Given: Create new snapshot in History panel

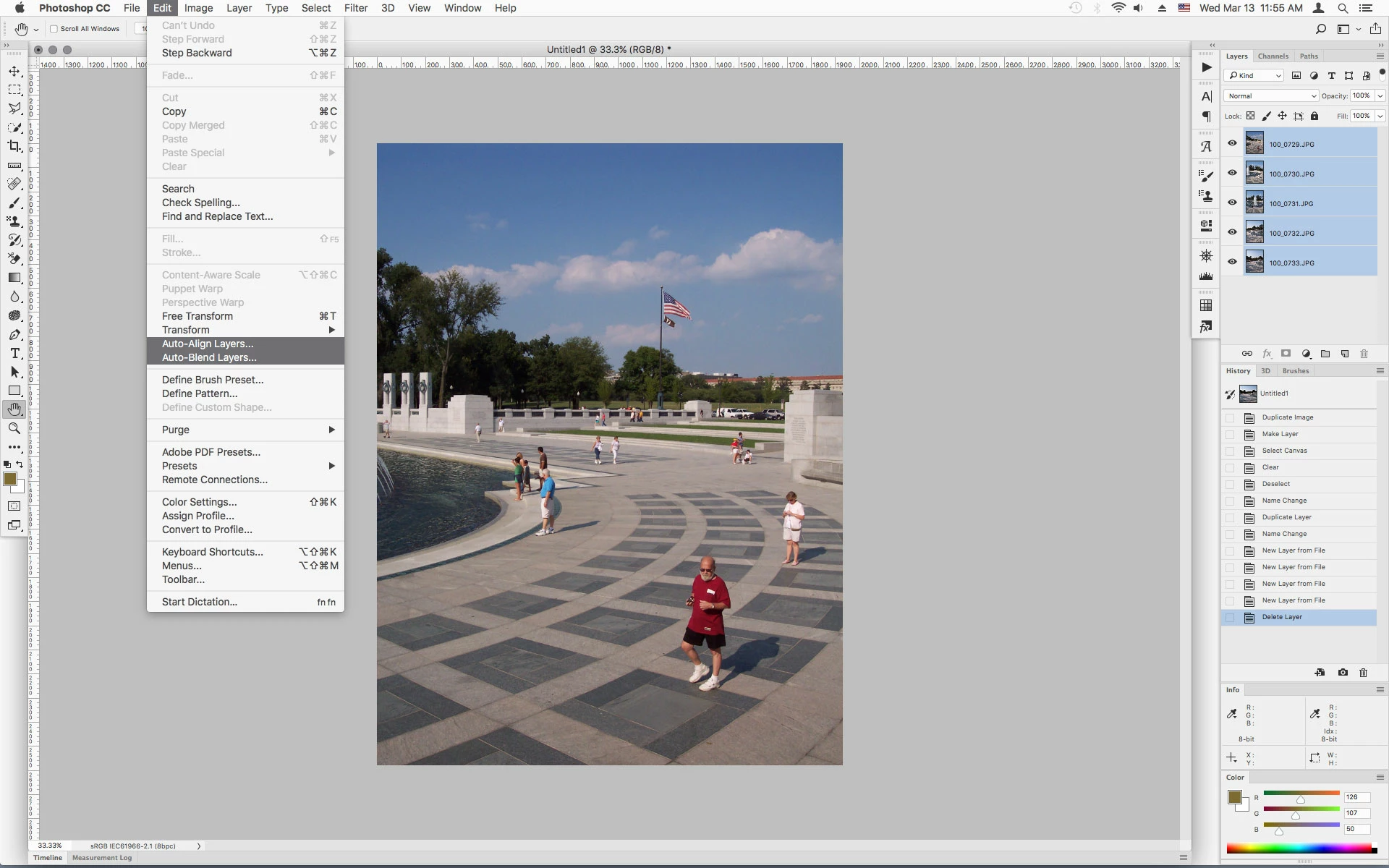Looking at the screenshot, I should coord(1343,672).
